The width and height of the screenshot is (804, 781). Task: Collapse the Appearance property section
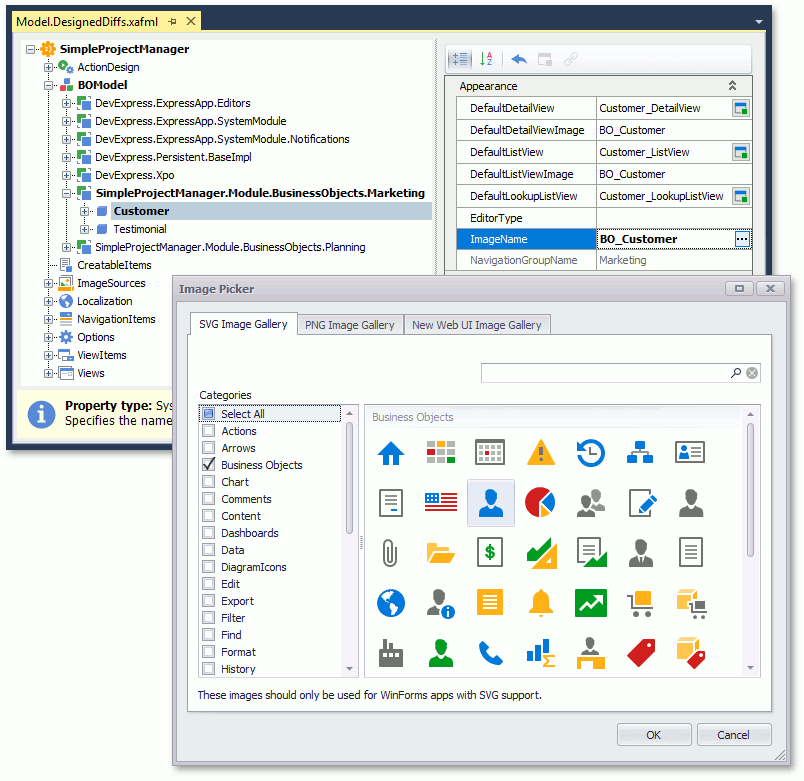732,86
